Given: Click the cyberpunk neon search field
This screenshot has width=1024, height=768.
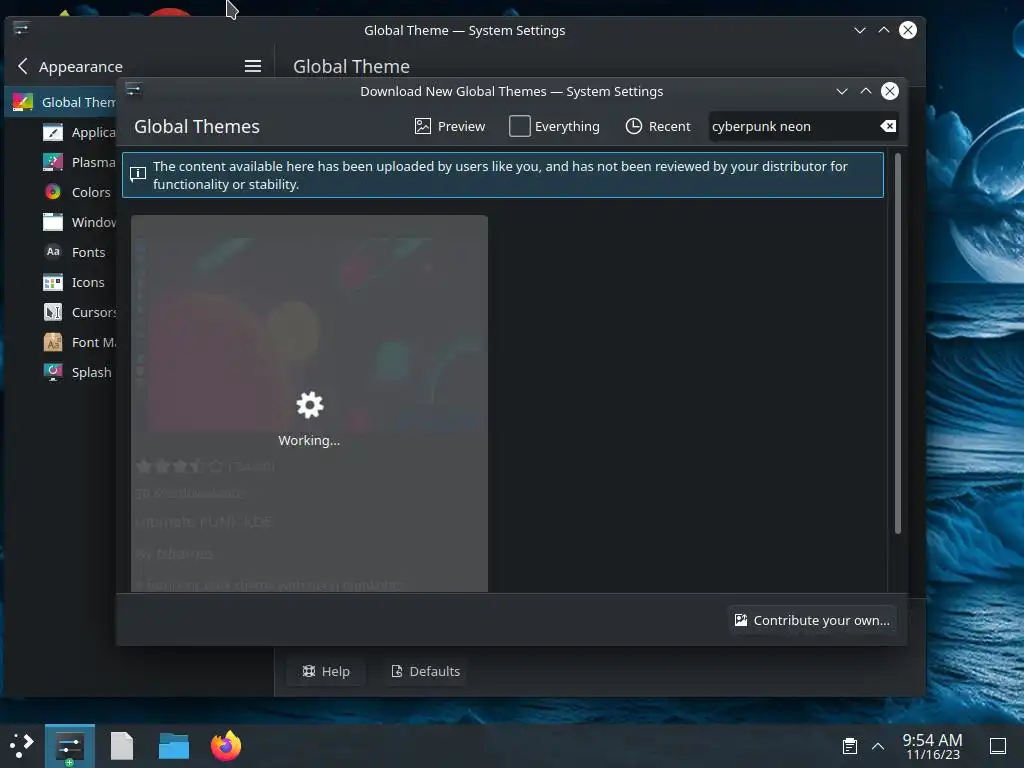Looking at the screenshot, I should point(792,126).
